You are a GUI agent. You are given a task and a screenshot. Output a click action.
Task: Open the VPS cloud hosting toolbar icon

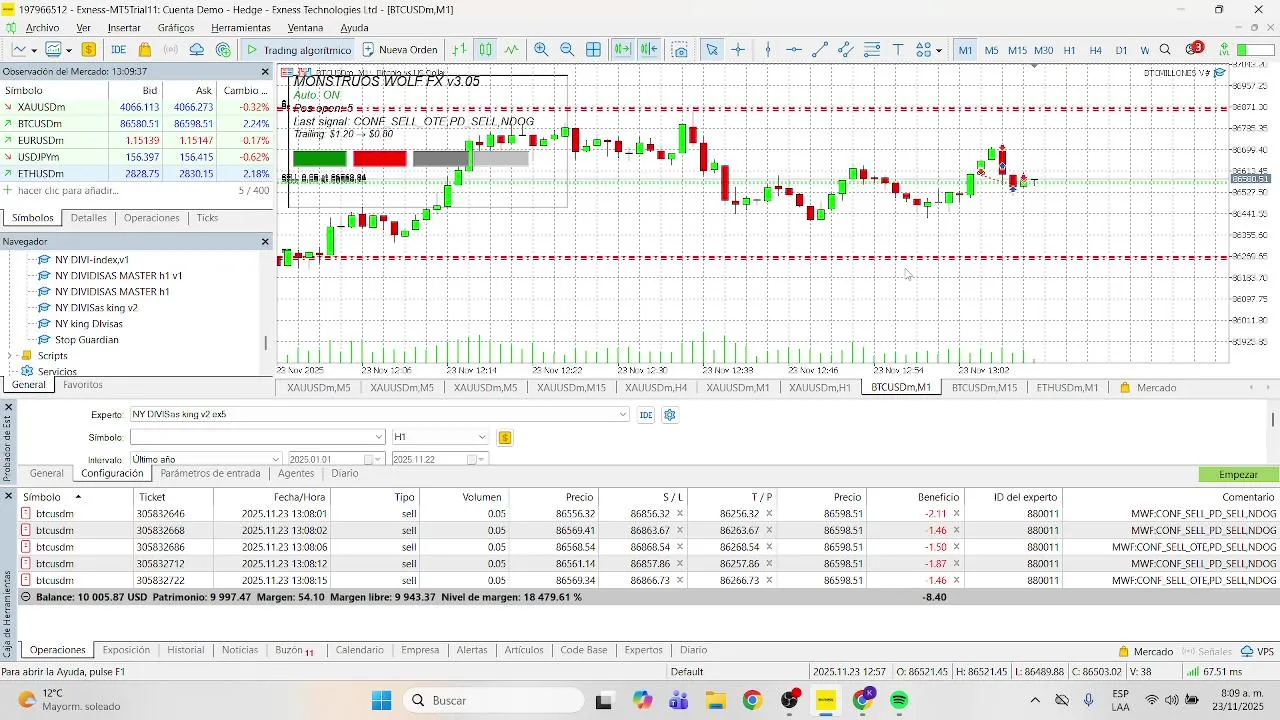(x=197, y=49)
